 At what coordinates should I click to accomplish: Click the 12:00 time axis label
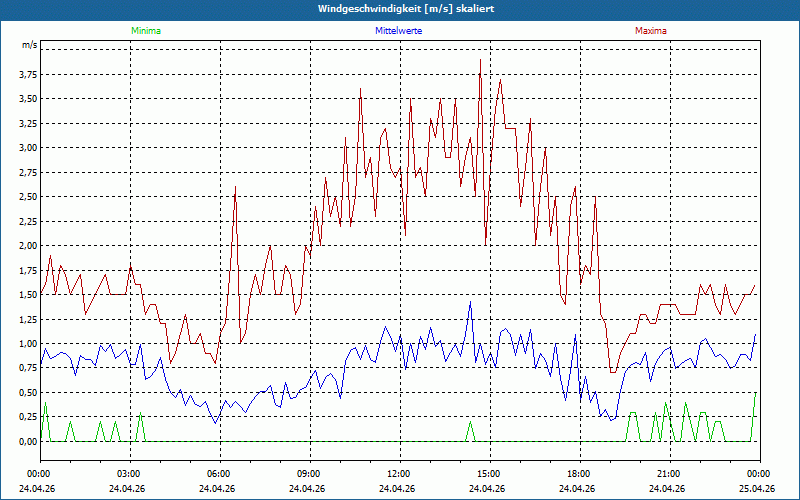[x=399, y=474]
